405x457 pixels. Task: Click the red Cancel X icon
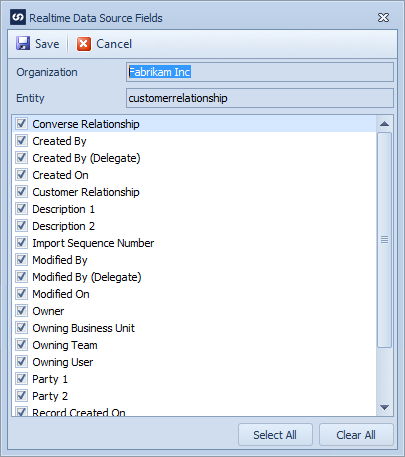pyautogui.click(x=84, y=44)
